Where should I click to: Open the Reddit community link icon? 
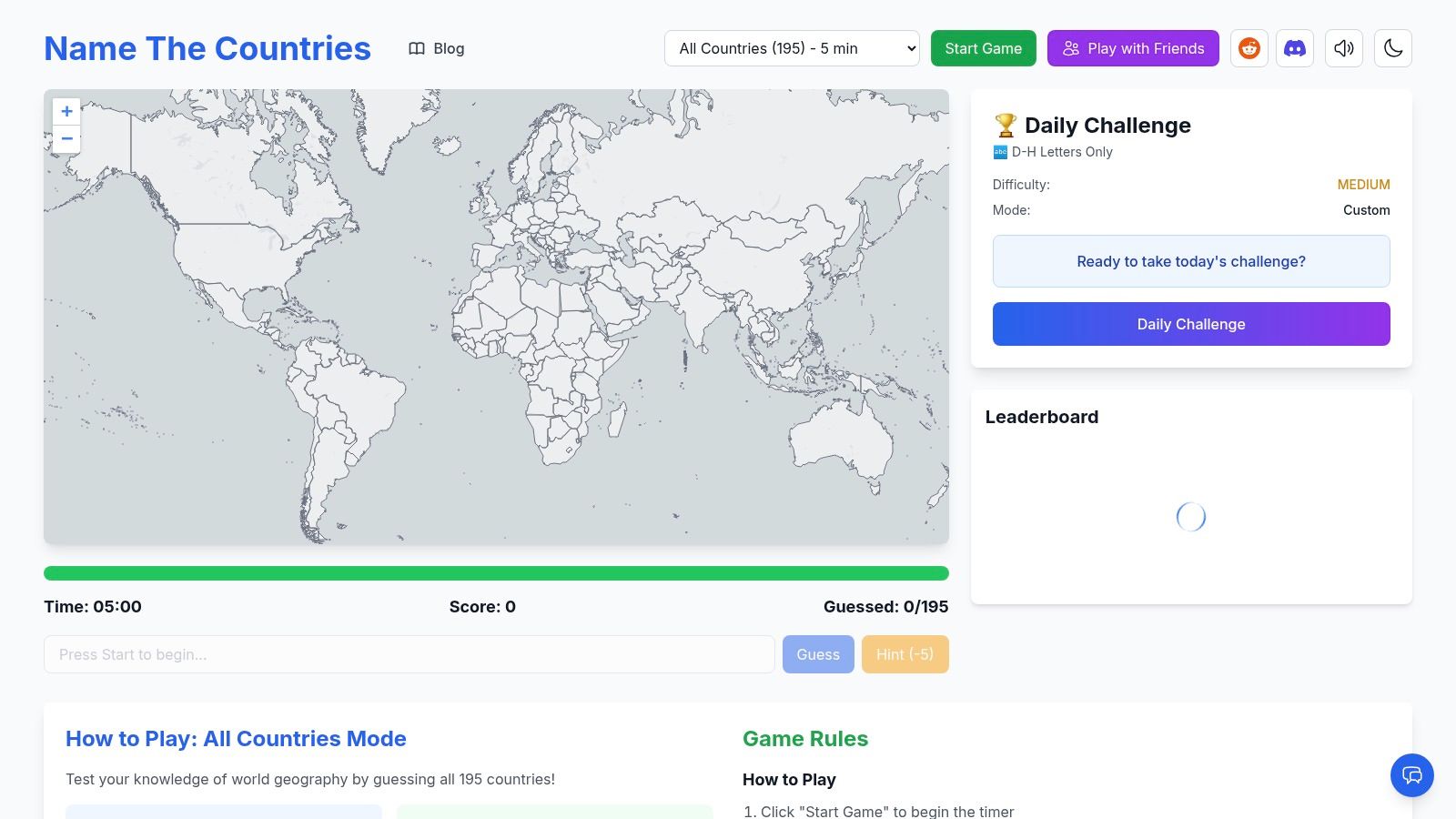click(1249, 48)
